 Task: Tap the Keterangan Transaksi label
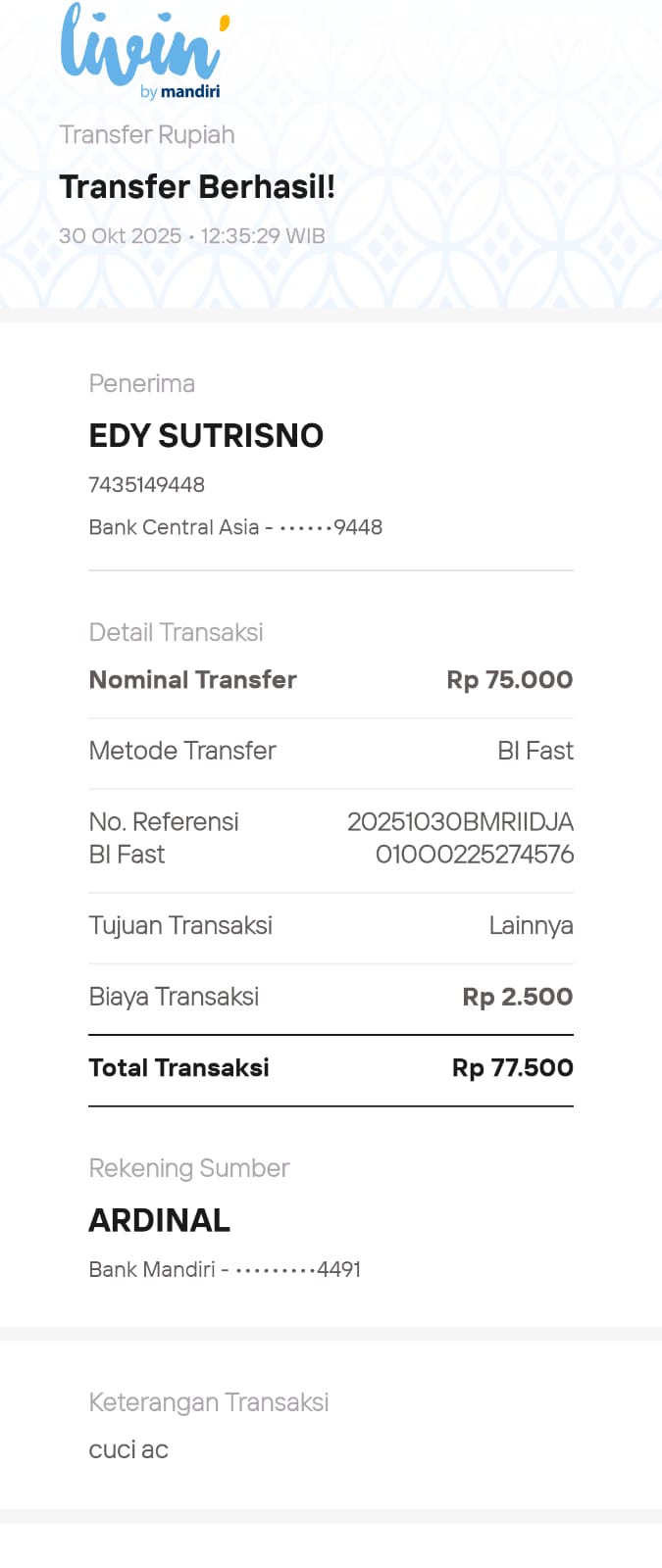point(208,1402)
